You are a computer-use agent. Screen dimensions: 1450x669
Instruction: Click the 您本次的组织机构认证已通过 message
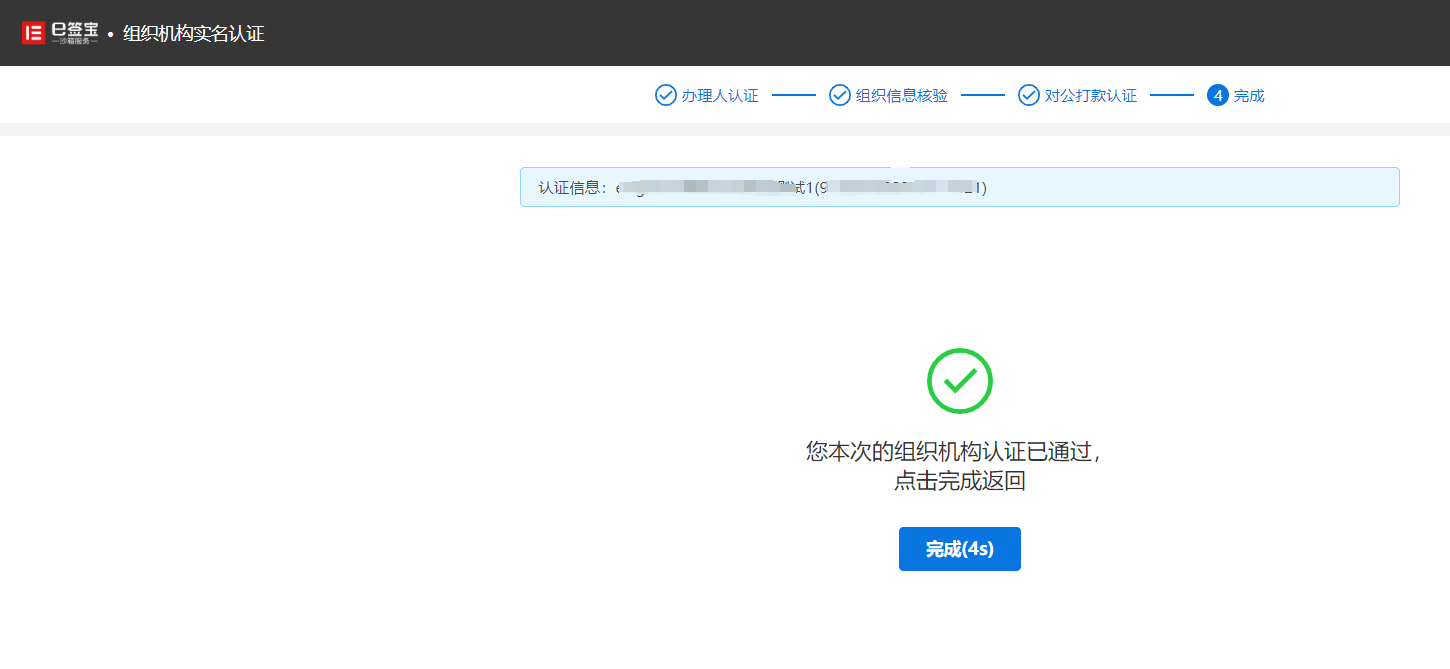pyautogui.click(x=954, y=452)
